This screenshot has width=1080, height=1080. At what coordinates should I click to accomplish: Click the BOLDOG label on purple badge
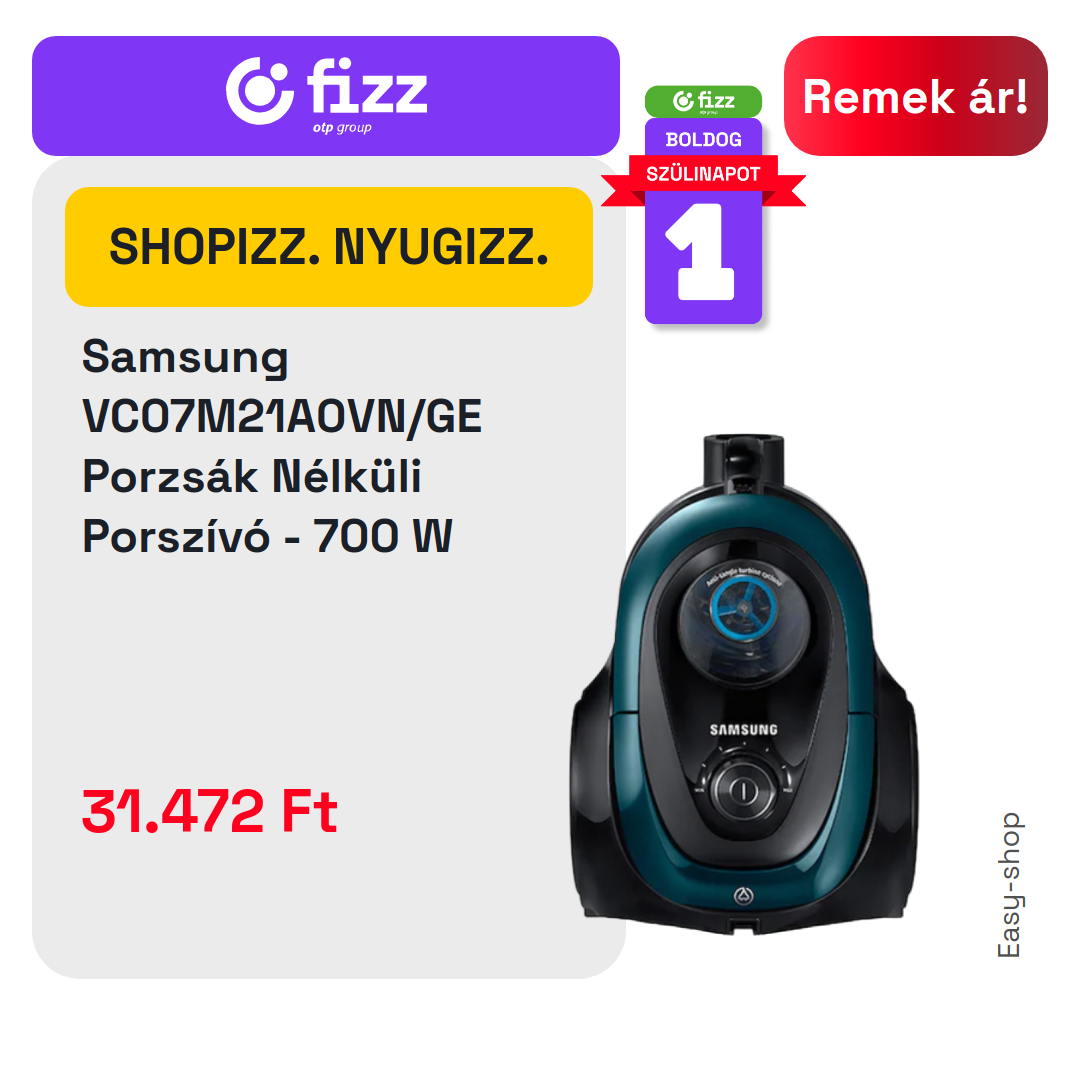703,140
